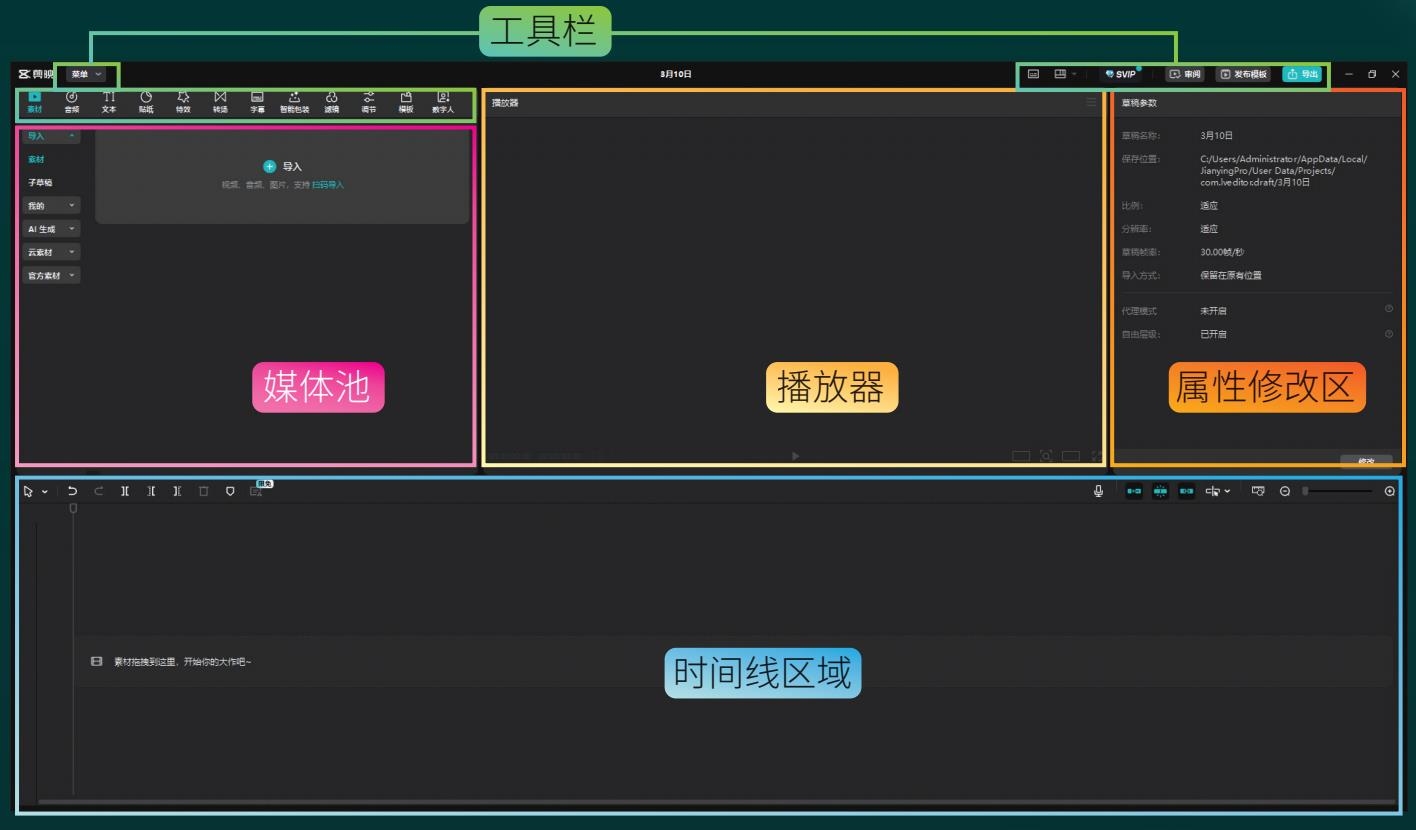
Task: Open the 音频 (Audio) panel
Action: click(x=72, y=101)
